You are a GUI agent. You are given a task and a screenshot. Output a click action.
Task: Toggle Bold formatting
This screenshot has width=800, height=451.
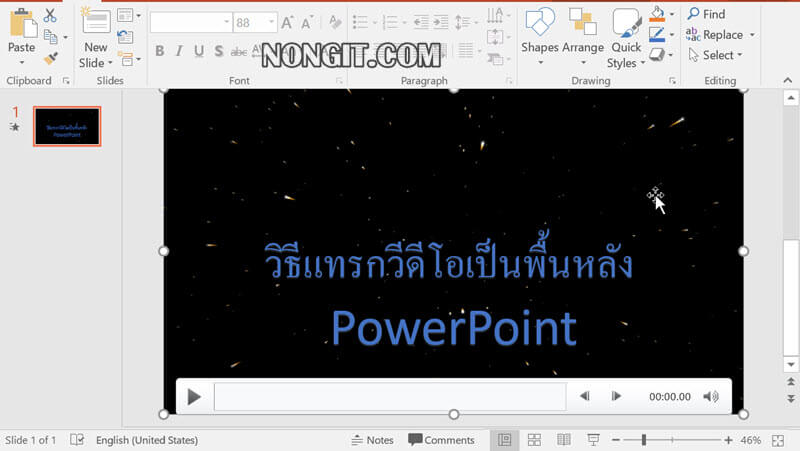[x=160, y=51]
